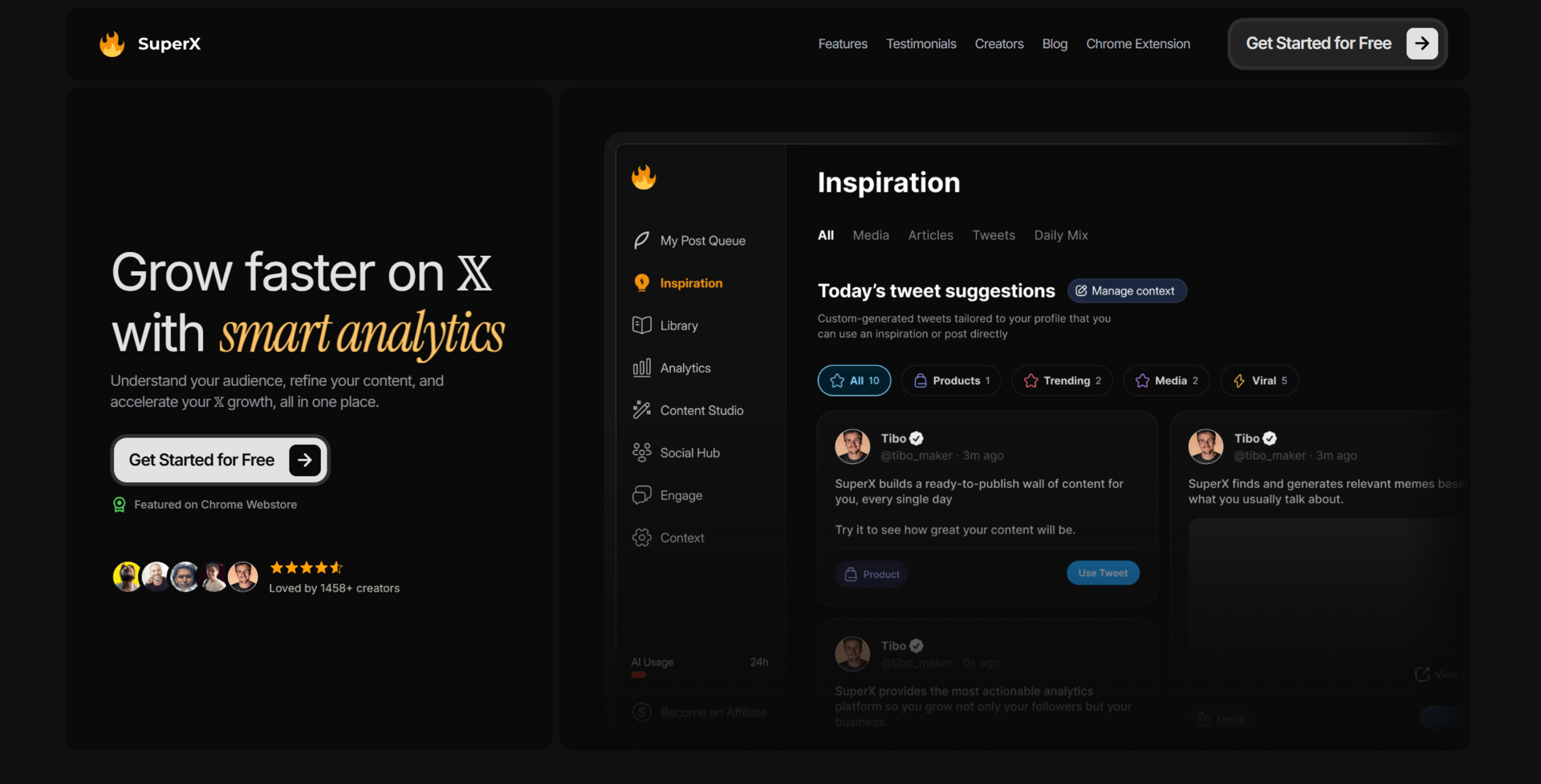Click the bag icon in the Product tag
Image resolution: width=1541 pixels, height=784 pixels.
[851, 574]
